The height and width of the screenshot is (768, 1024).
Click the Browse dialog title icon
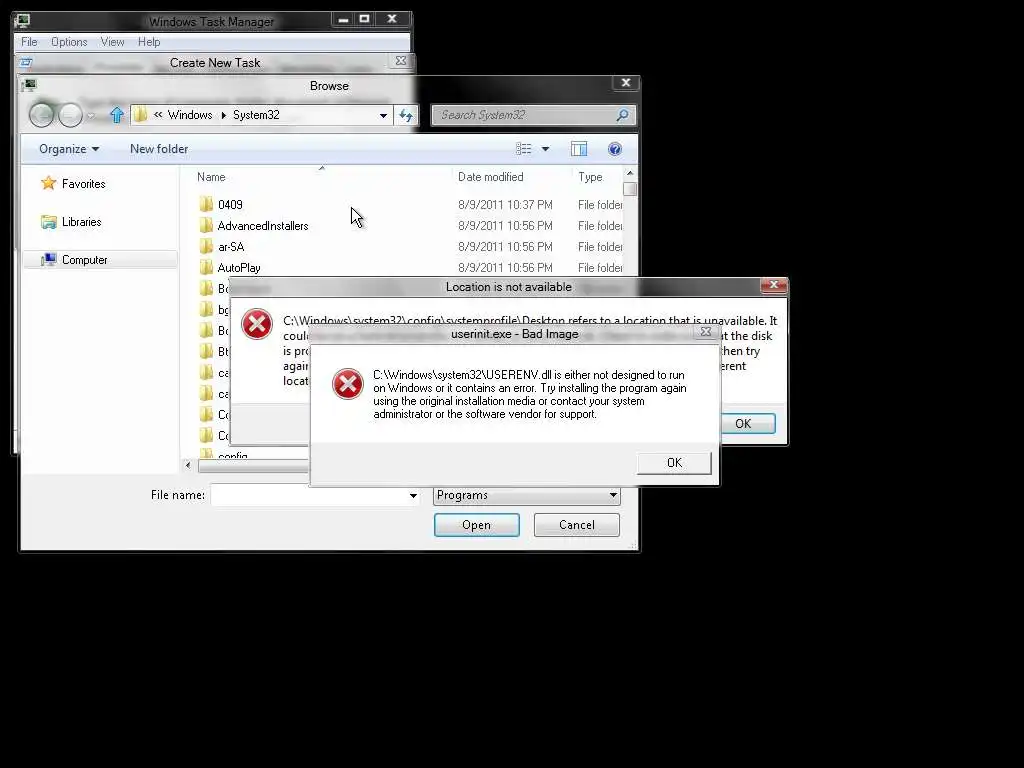tap(29, 86)
